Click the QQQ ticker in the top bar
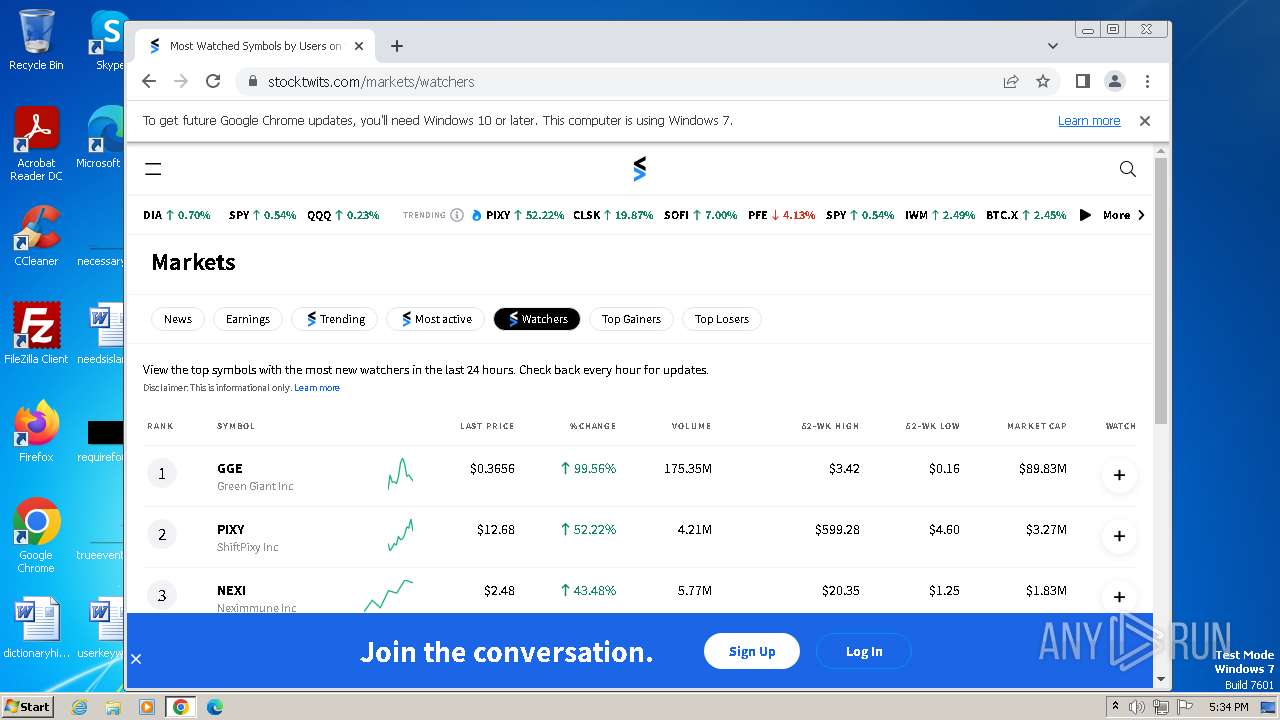 point(343,215)
